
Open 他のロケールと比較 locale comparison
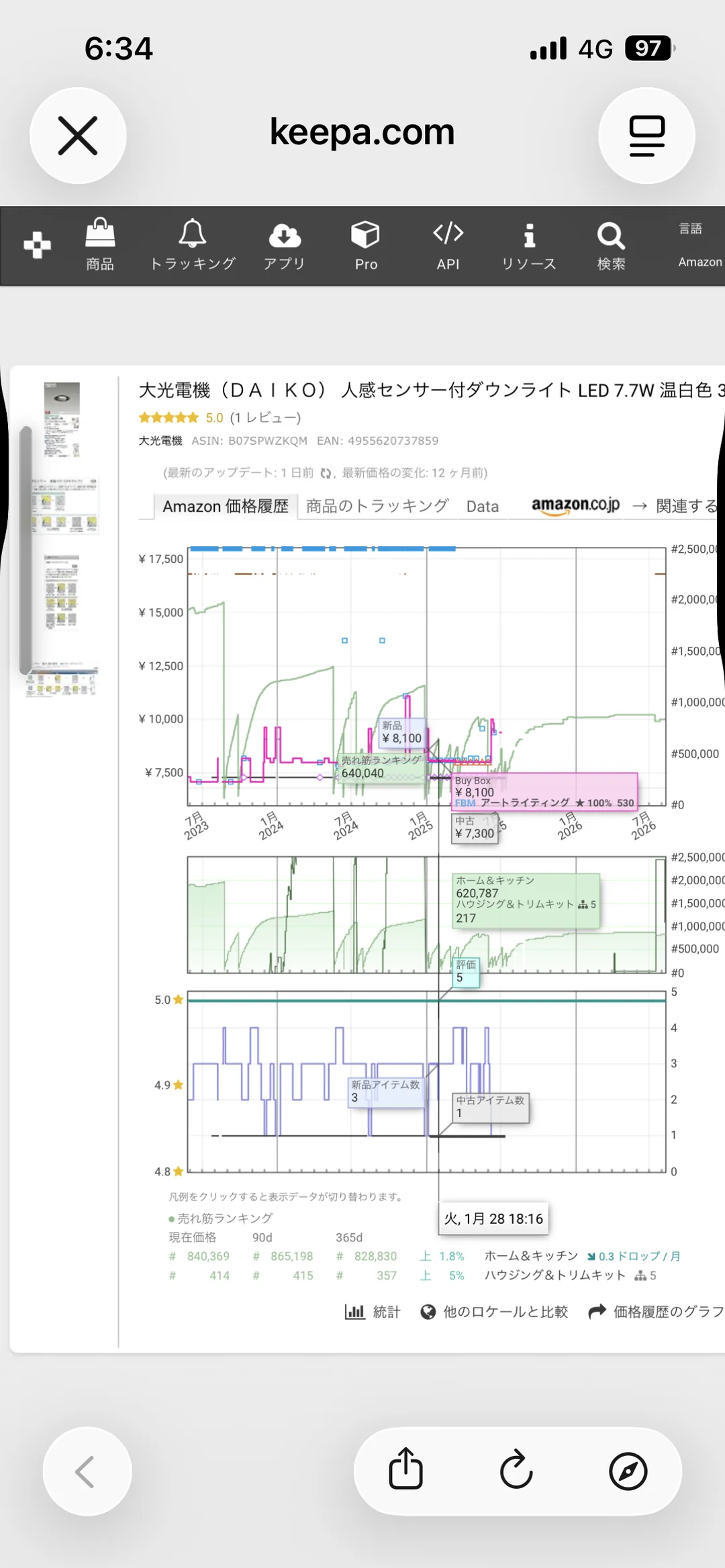494,1312
